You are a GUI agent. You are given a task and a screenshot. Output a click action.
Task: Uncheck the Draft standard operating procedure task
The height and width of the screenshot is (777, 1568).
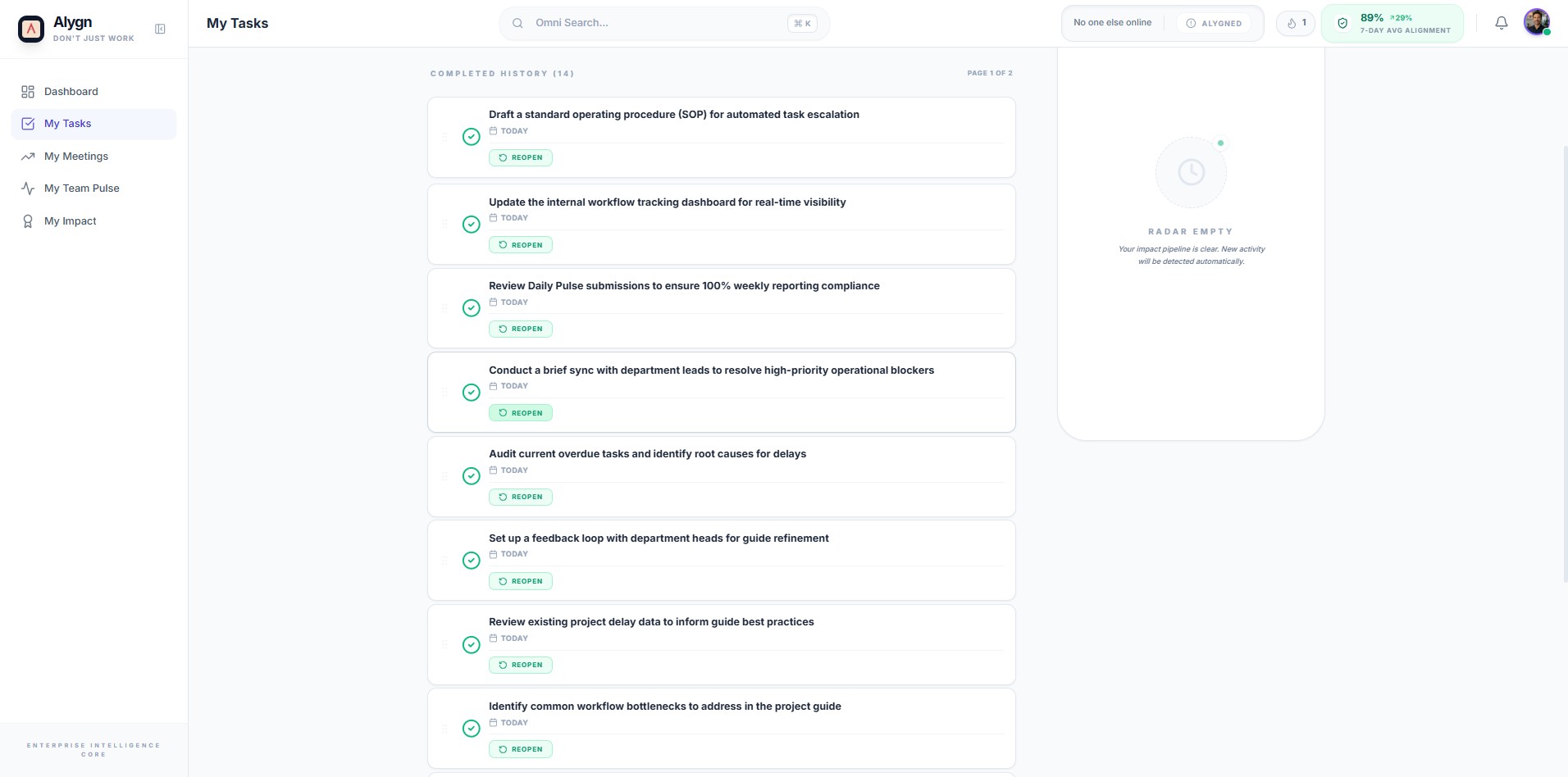(472, 137)
